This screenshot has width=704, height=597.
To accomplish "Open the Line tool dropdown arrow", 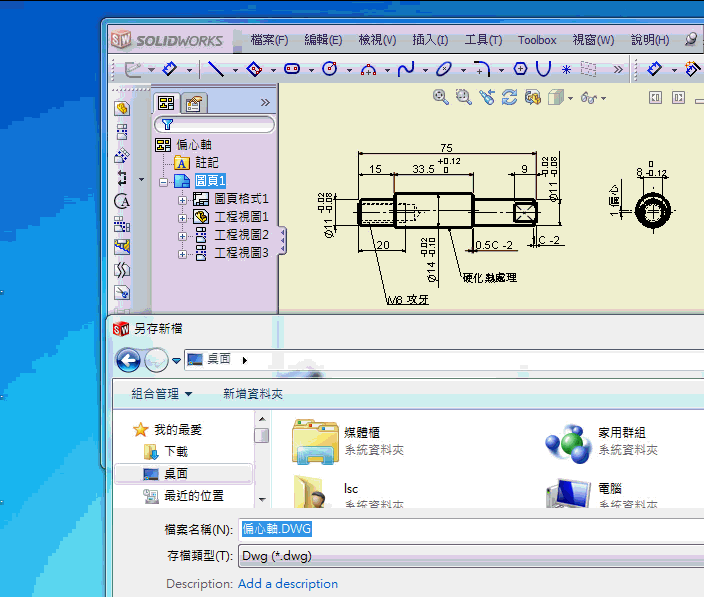I will [235, 70].
